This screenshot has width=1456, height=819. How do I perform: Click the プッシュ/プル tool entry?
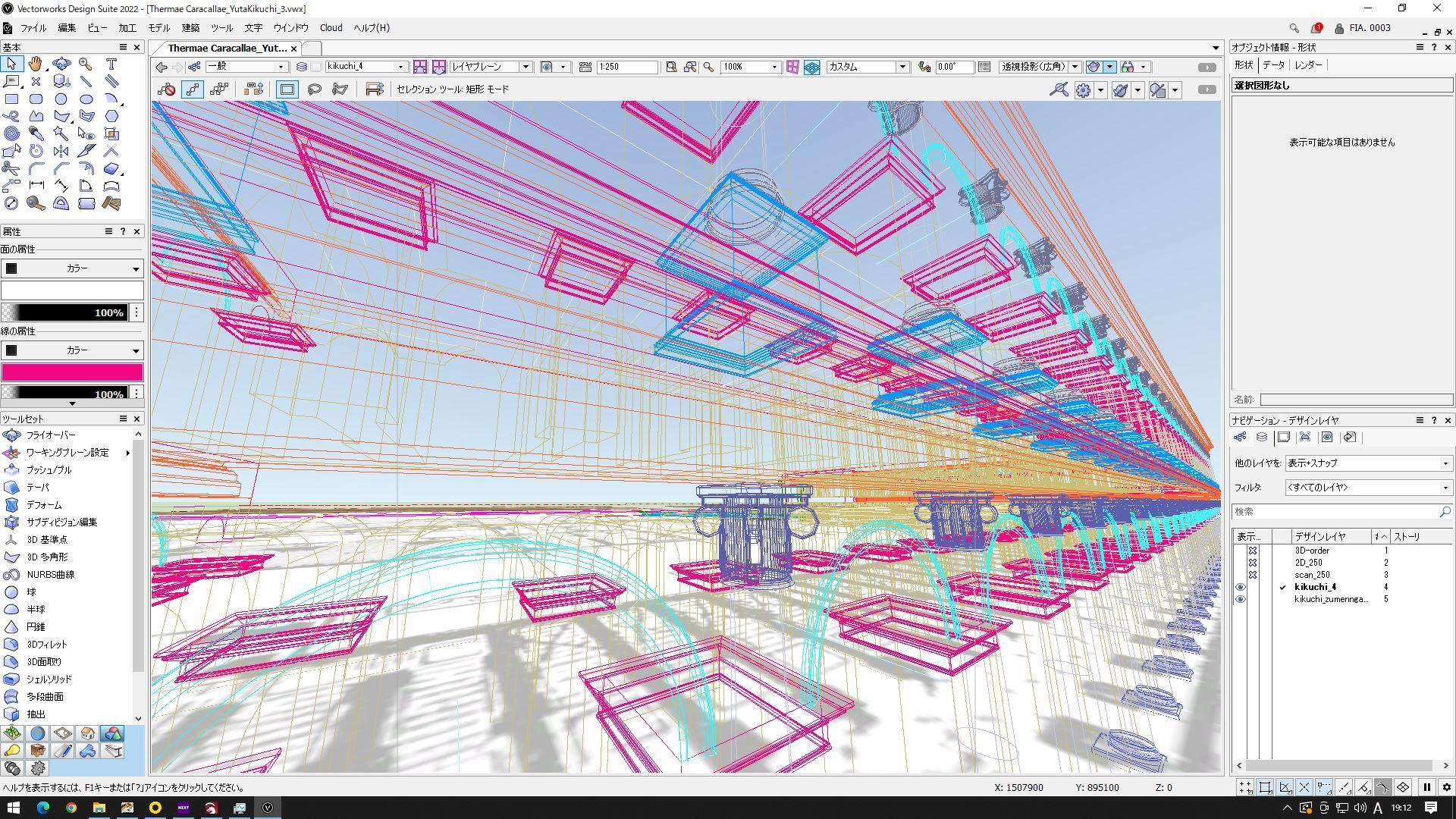click(49, 470)
